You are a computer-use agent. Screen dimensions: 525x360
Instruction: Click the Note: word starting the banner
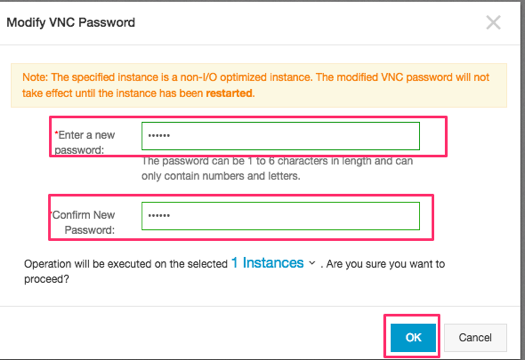click(35, 77)
